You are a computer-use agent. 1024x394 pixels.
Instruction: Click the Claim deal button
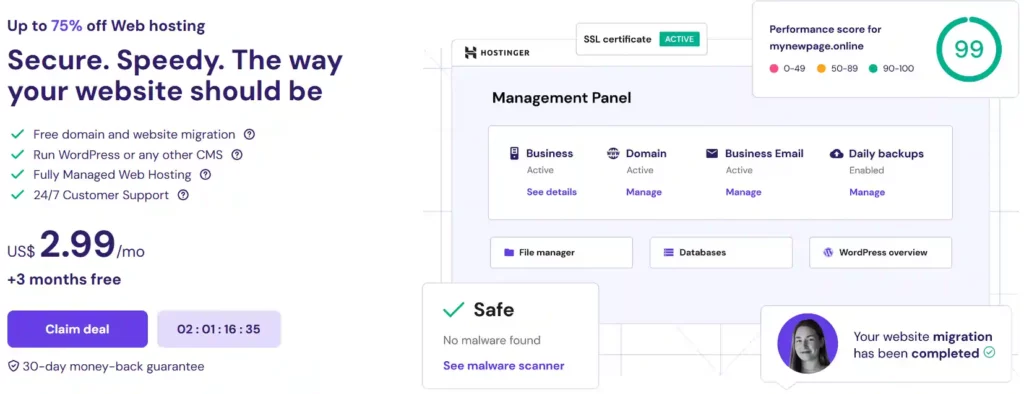[x=77, y=329]
